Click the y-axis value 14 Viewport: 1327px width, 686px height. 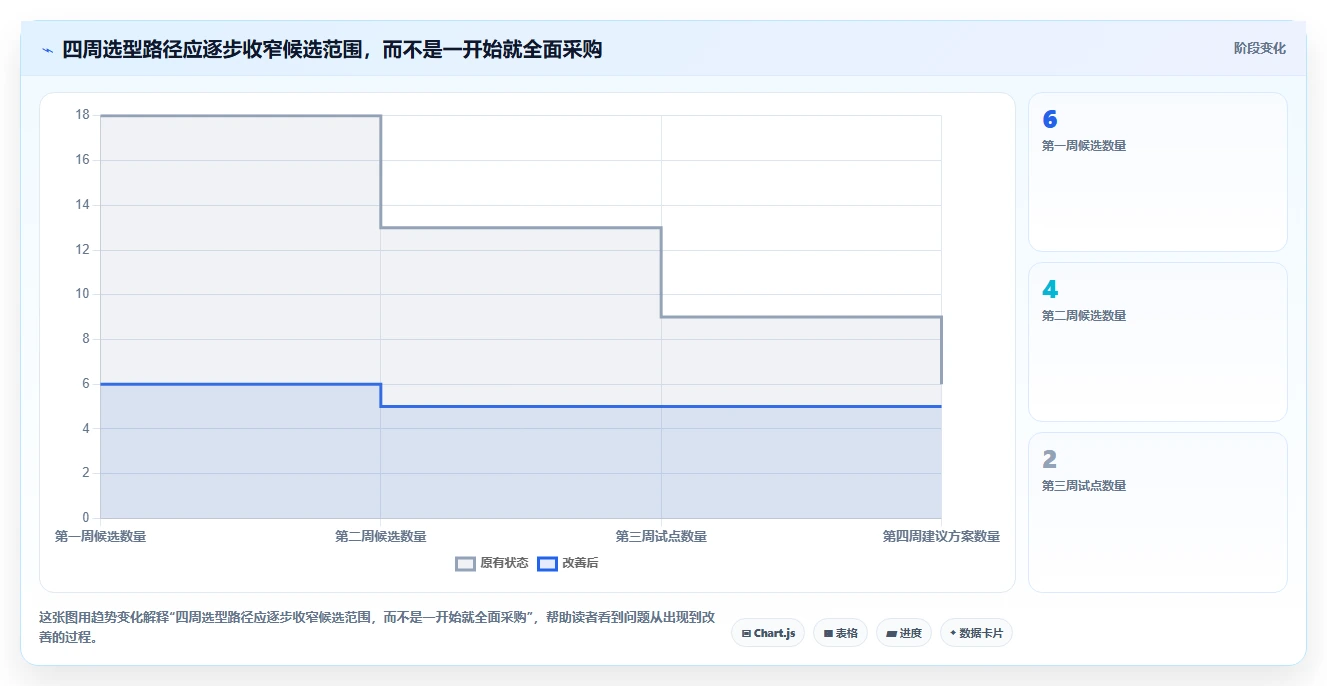(x=82, y=205)
